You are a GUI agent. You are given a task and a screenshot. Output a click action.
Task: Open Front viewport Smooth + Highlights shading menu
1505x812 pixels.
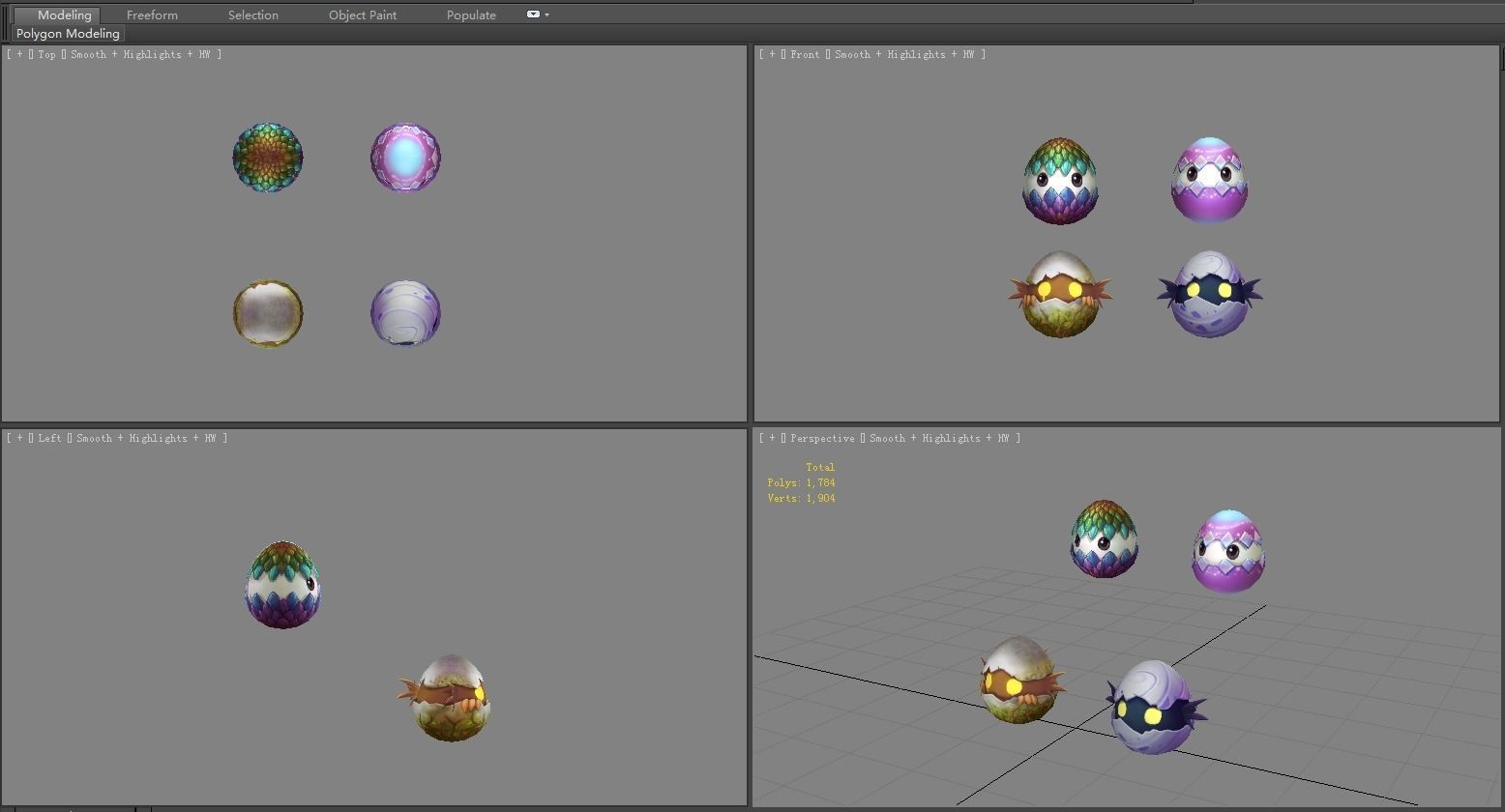pos(903,55)
